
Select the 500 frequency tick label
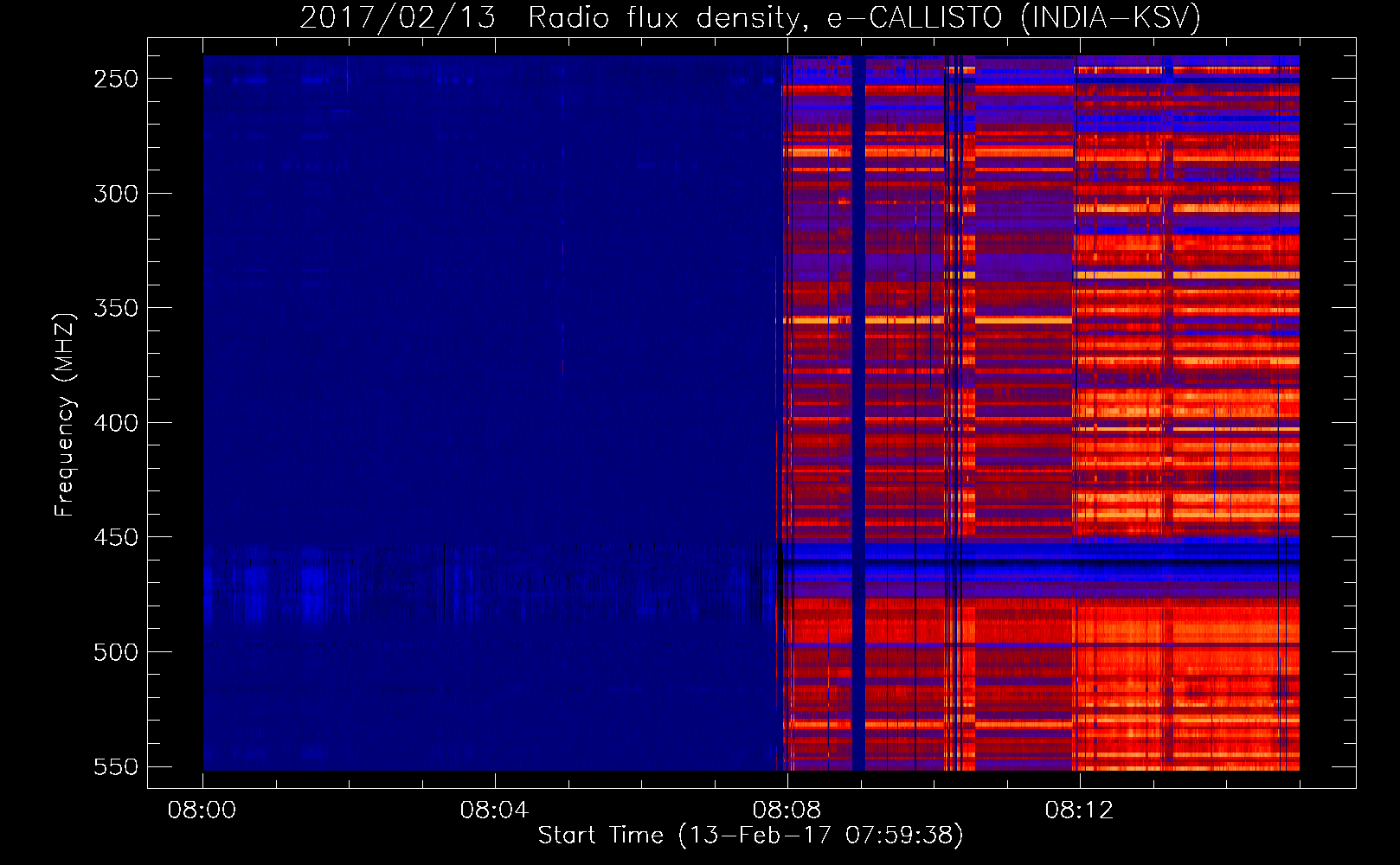tap(116, 652)
